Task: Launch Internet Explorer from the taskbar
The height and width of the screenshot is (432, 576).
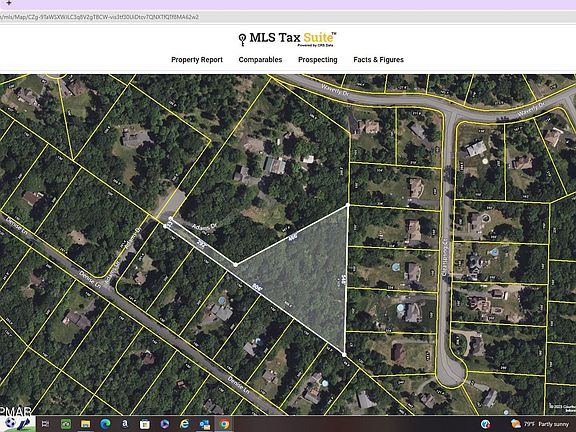Action: coord(184,424)
